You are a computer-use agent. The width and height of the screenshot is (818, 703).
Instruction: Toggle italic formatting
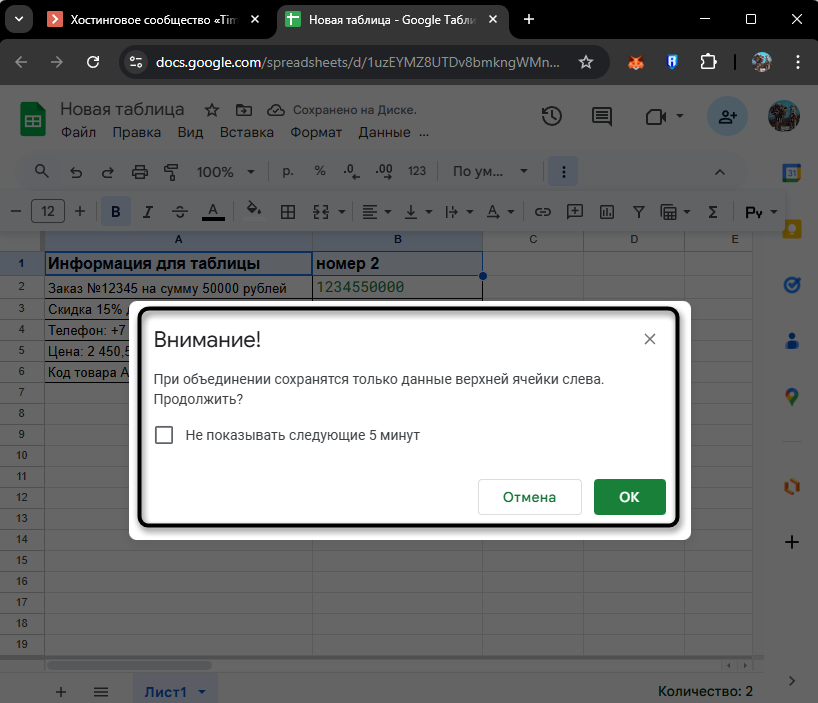click(148, 212)
